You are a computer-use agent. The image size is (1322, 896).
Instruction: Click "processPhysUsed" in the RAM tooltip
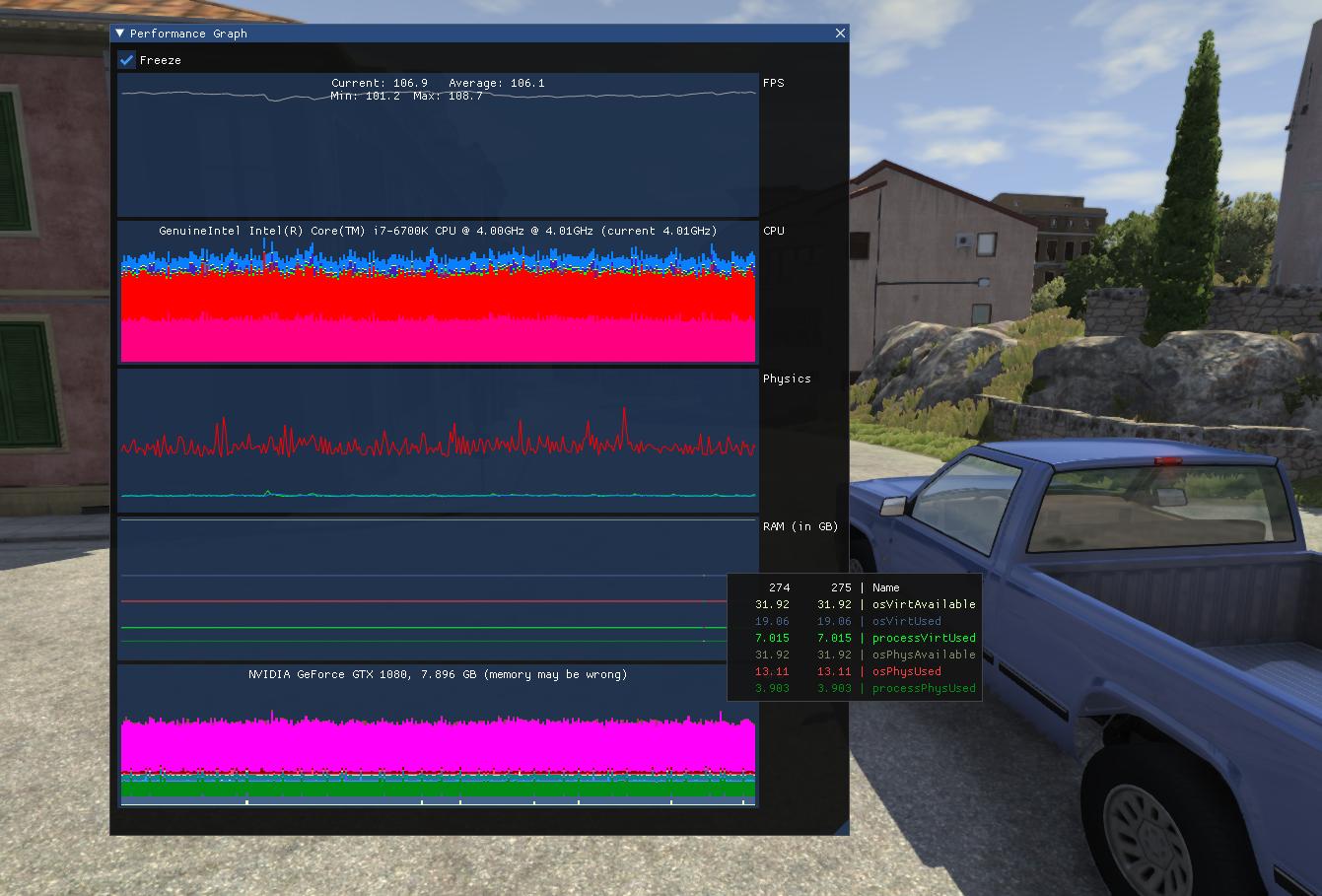tap(924, 688)
